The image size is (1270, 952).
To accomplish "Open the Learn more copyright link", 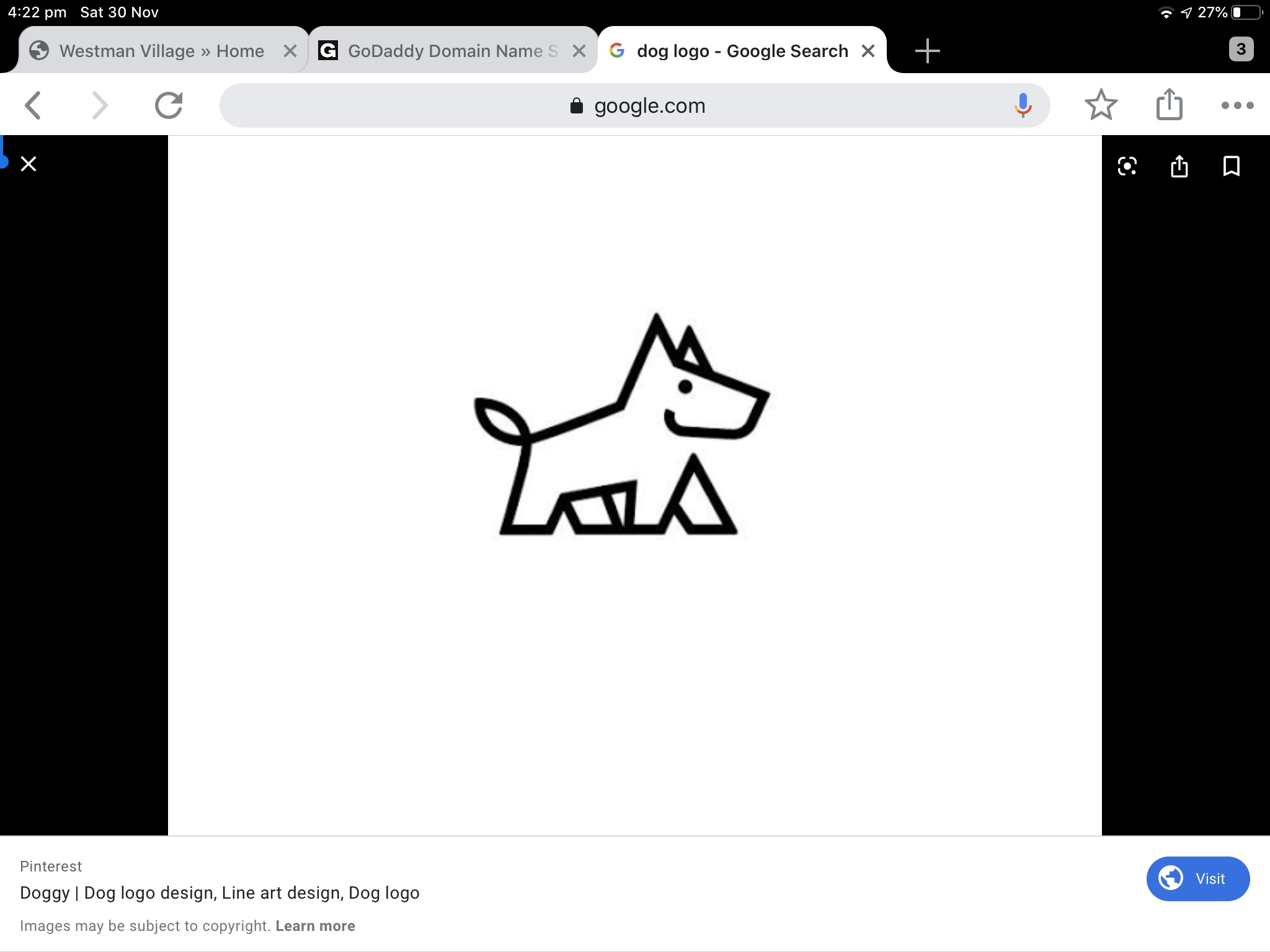I will (315, 926).
